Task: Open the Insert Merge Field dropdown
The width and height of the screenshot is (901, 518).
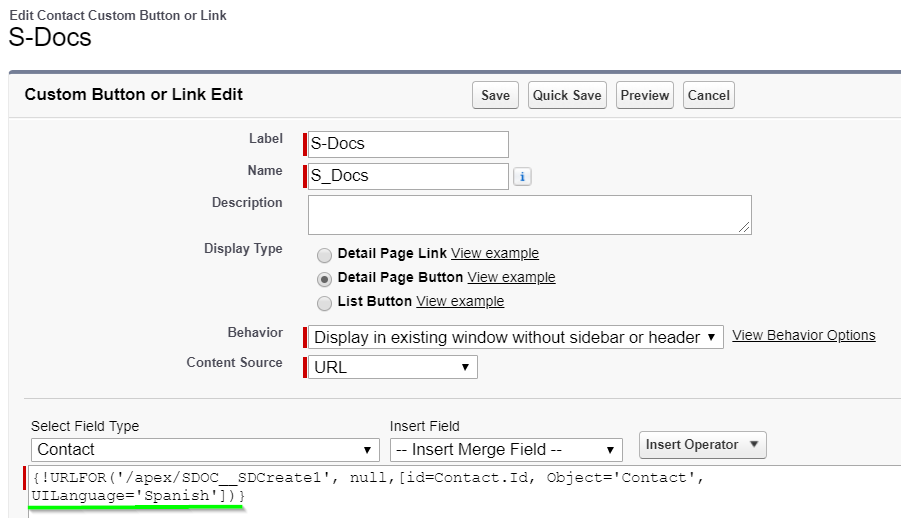Action: pos(506,450)
